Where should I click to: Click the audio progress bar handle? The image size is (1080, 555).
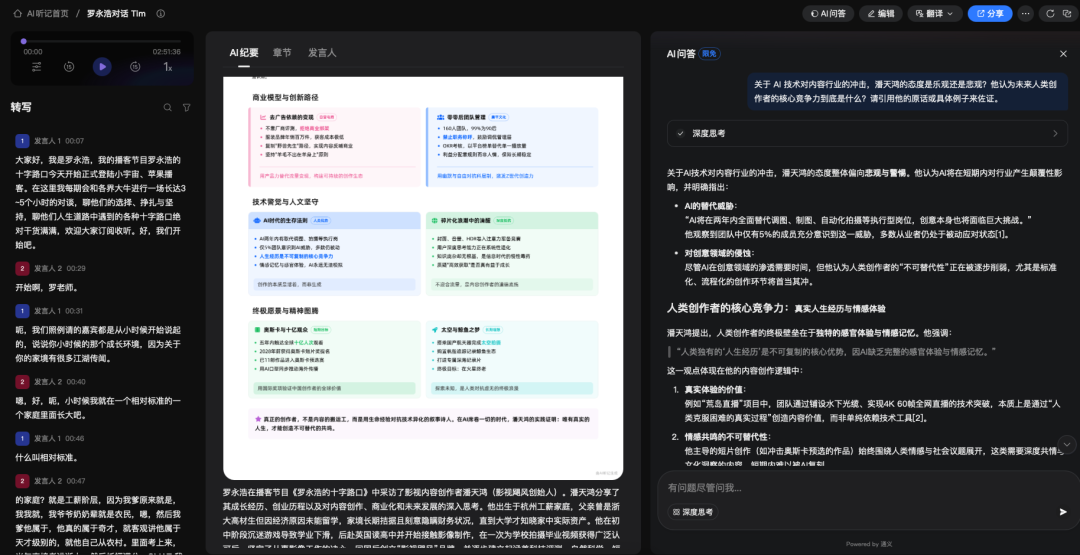(24, 42)
